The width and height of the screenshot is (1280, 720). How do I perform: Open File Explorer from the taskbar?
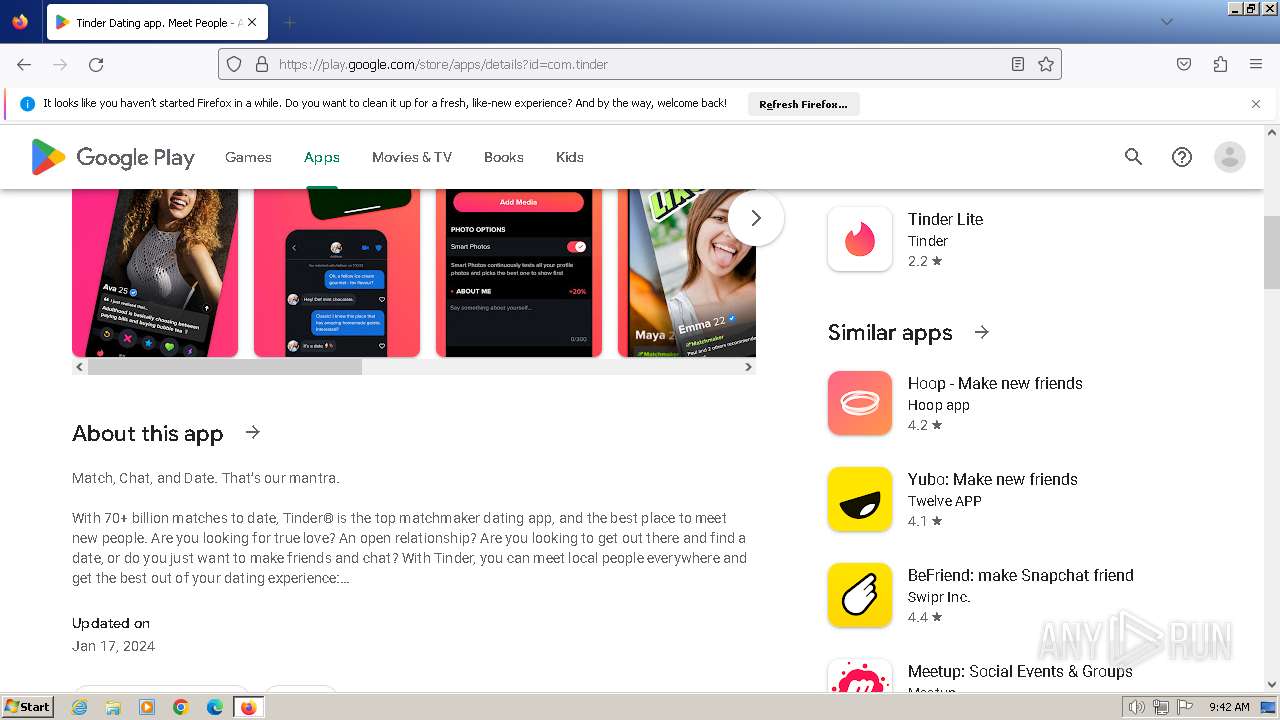113,707
